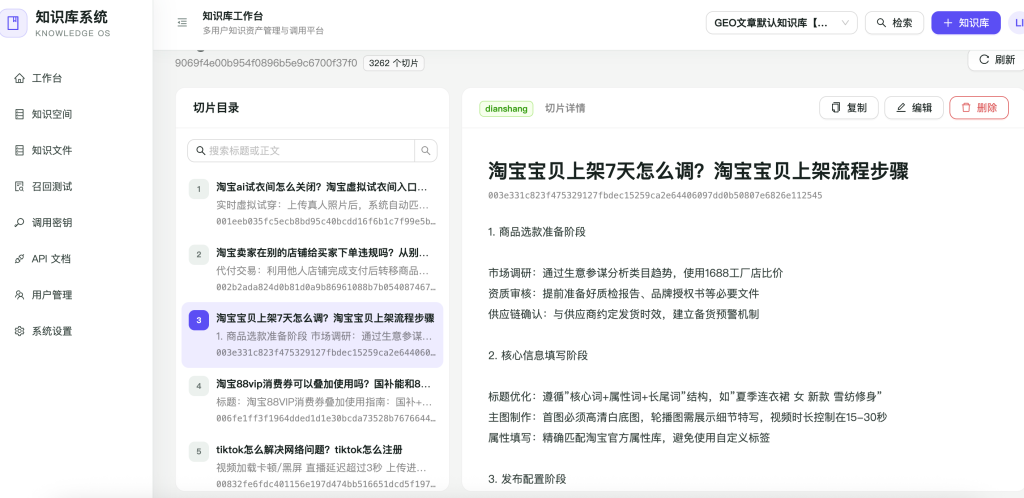Image resolution: width=1024 pixels, height=498 pixels.
Task: Click the + 知识库 button
Action: pyautogui.click(x=966, y=23)
